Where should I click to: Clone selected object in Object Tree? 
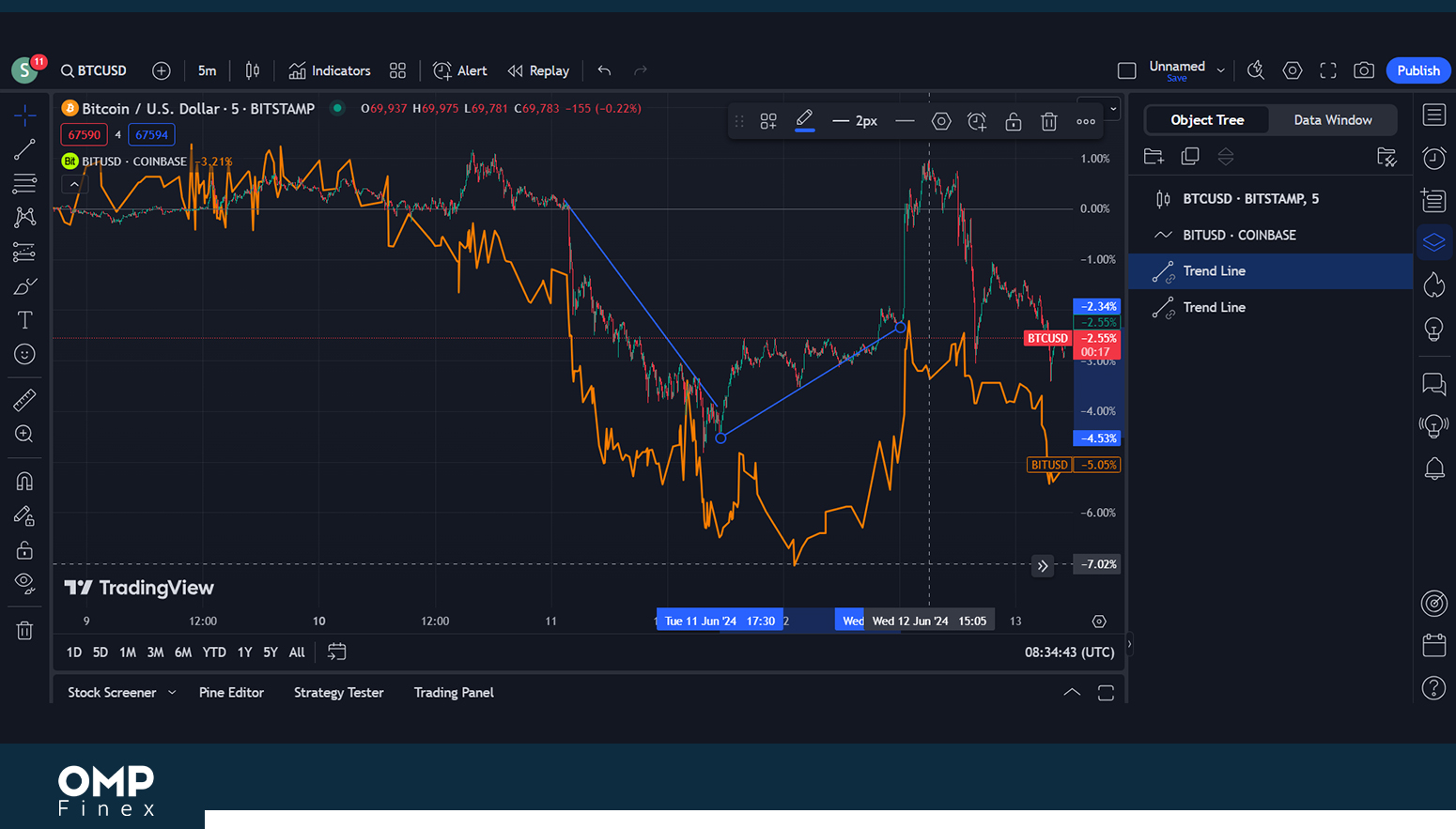tap(1190, 157)
